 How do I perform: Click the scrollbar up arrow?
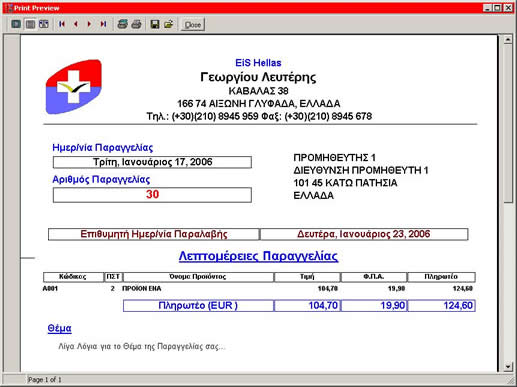508,40
